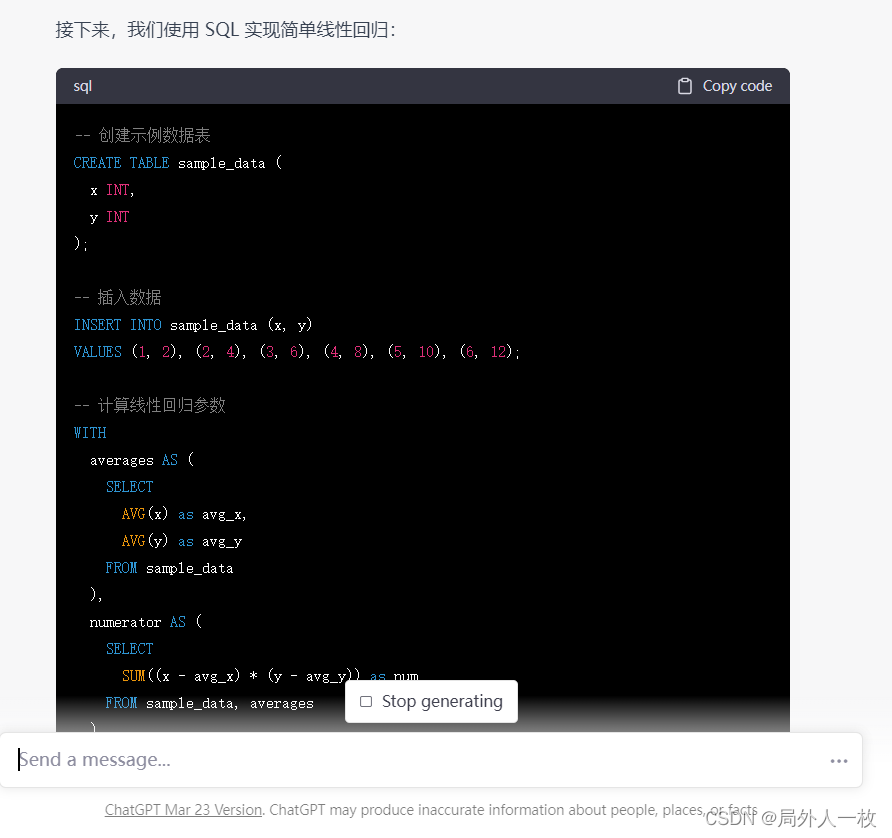Click the stop square icon
Image resolution: width=892 pixels, height=838 pixels.
[366, 701]
